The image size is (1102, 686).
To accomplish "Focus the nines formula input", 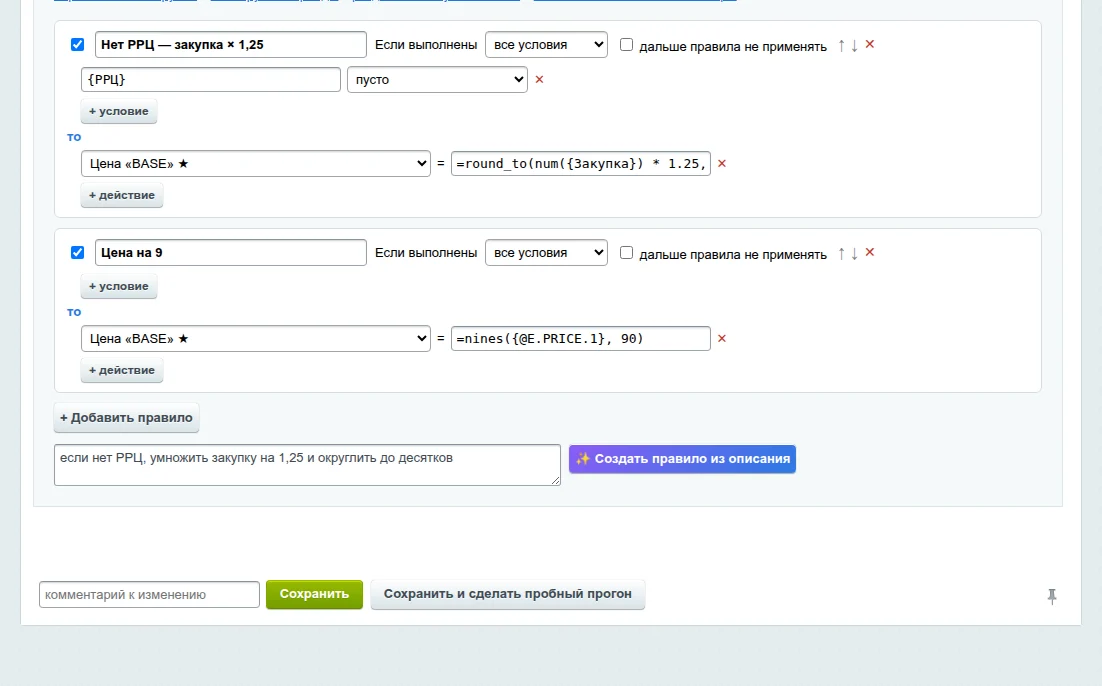I will [x=581, y=339].
